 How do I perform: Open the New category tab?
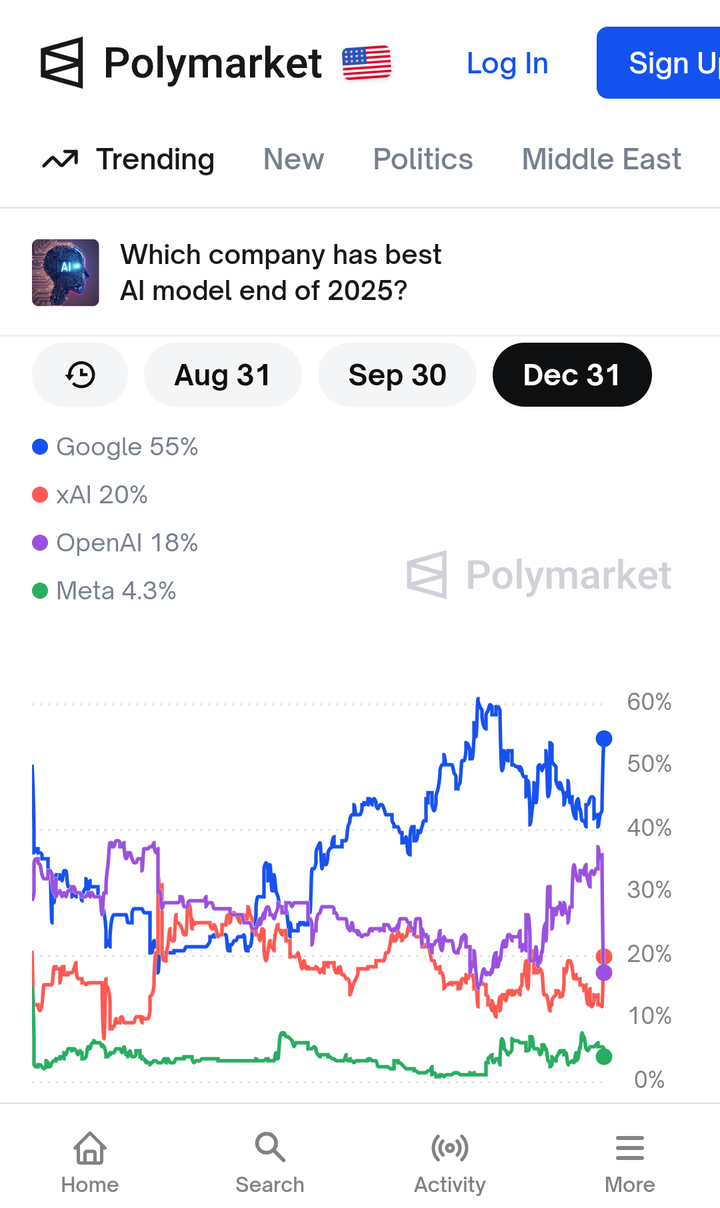tap(293, 159)
